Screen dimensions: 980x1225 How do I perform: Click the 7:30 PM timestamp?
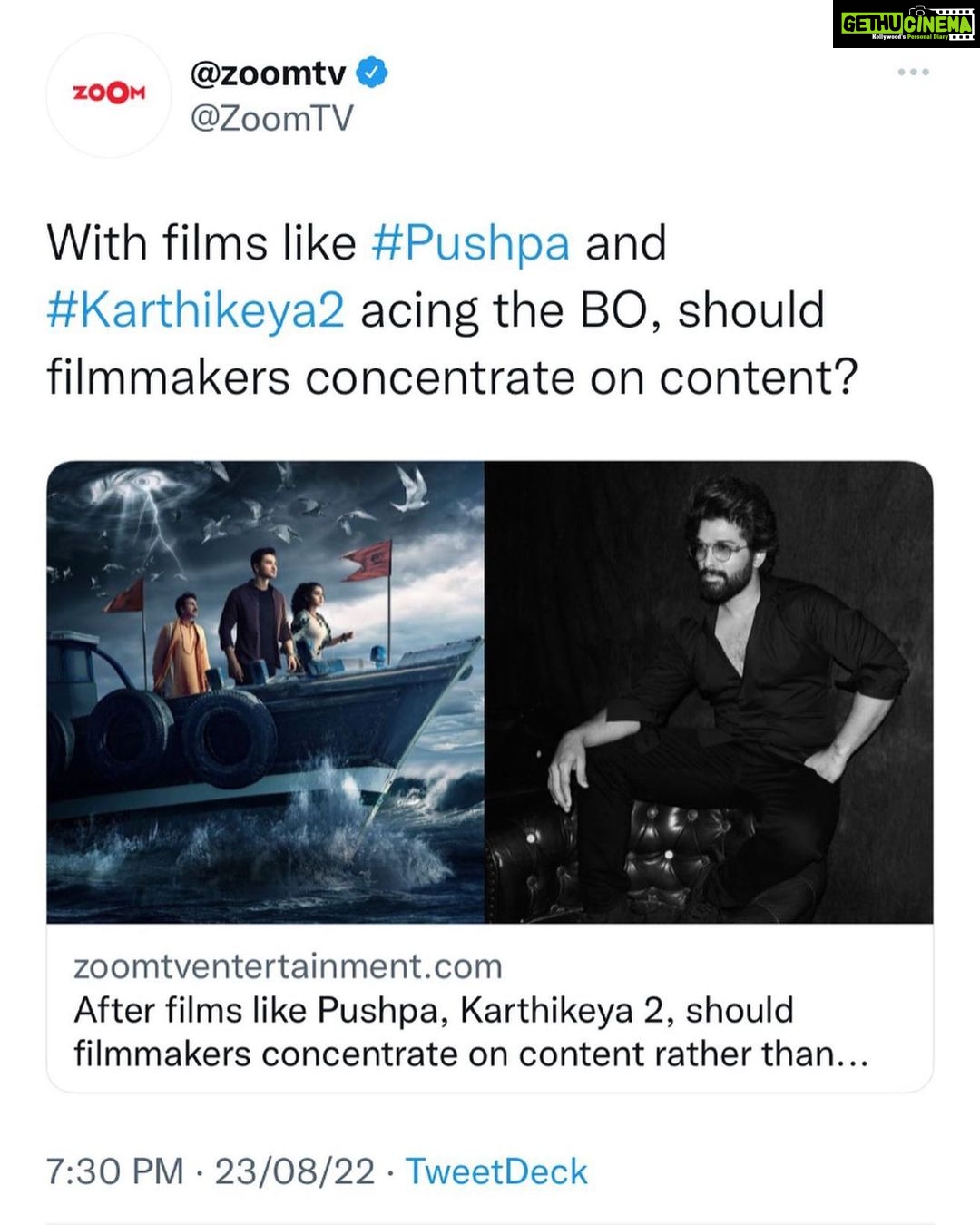coord(114,1171)
